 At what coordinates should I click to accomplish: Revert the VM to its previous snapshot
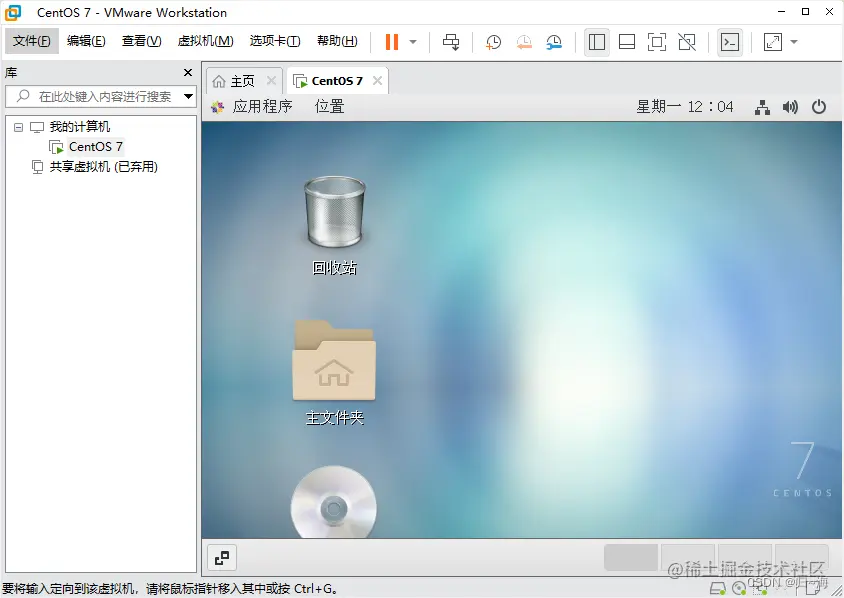tap(524, 41)
